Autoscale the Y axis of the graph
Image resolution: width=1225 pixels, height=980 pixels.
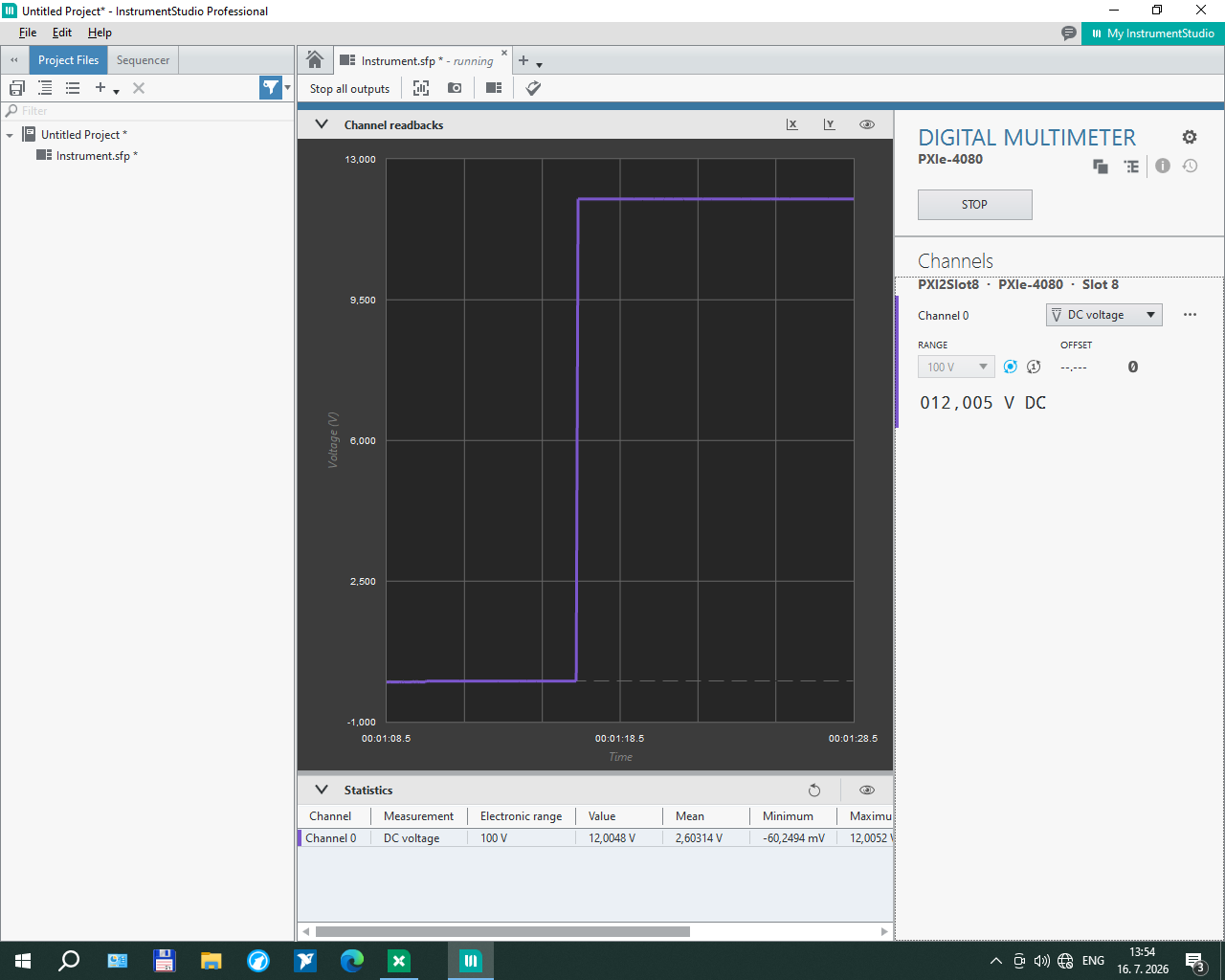point(830,124)
